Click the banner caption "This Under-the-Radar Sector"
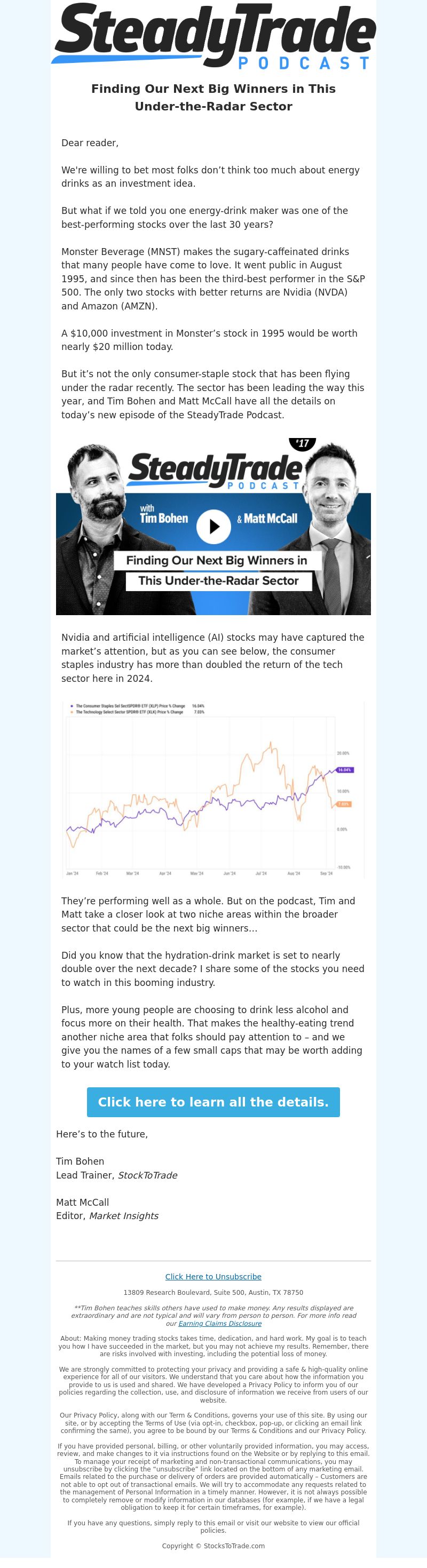 [x=218, y=580]
